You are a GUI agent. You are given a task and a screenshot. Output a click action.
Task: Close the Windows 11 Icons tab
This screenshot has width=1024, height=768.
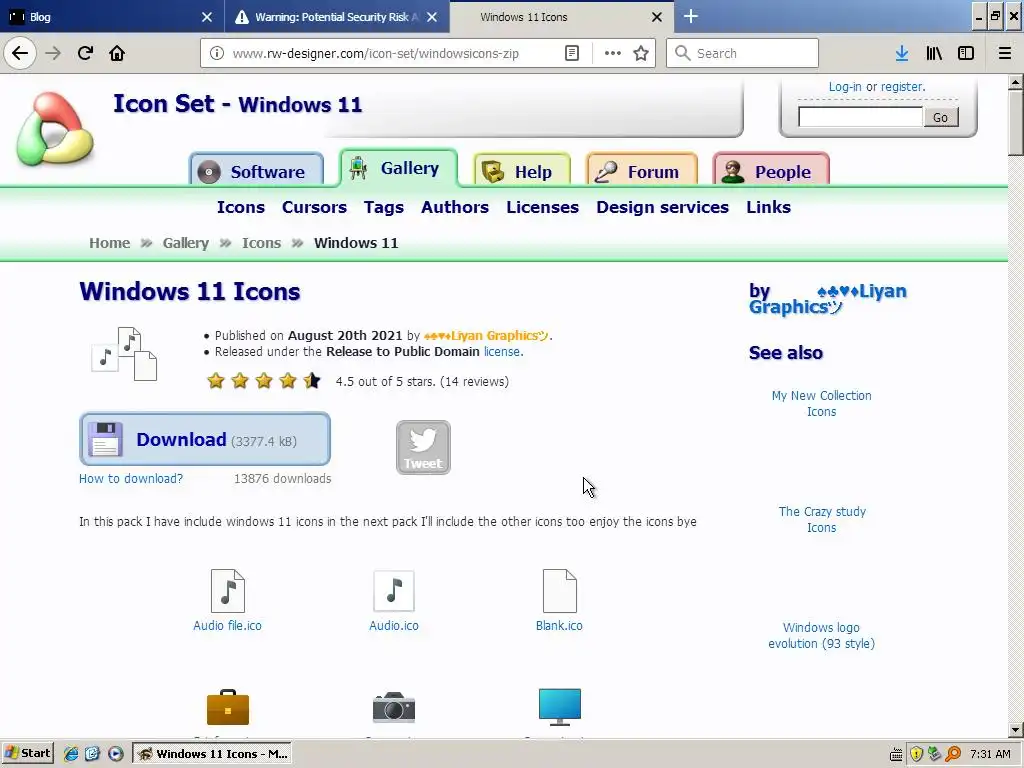pos(657,17)
